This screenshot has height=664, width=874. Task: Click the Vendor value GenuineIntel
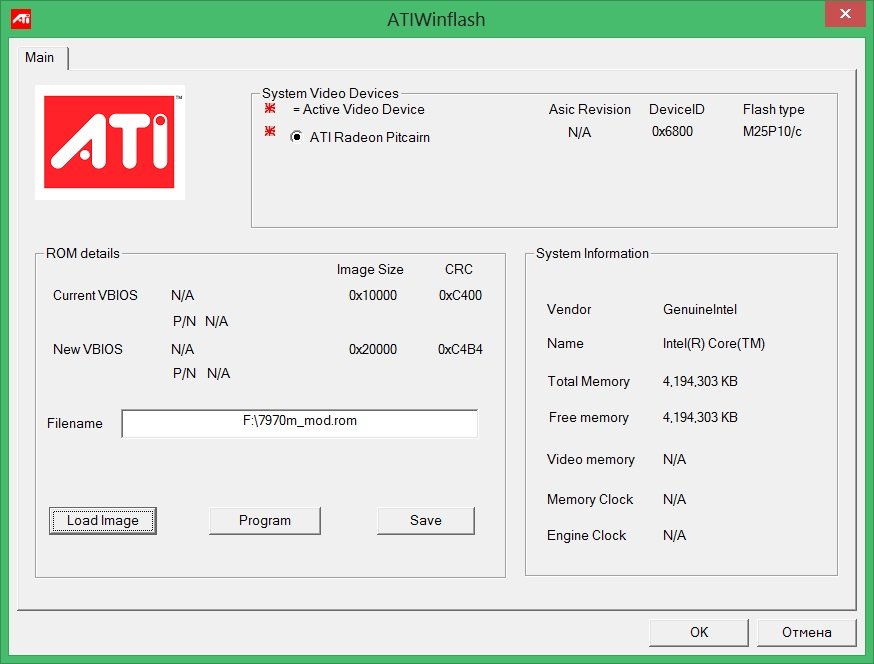point(700,309)
